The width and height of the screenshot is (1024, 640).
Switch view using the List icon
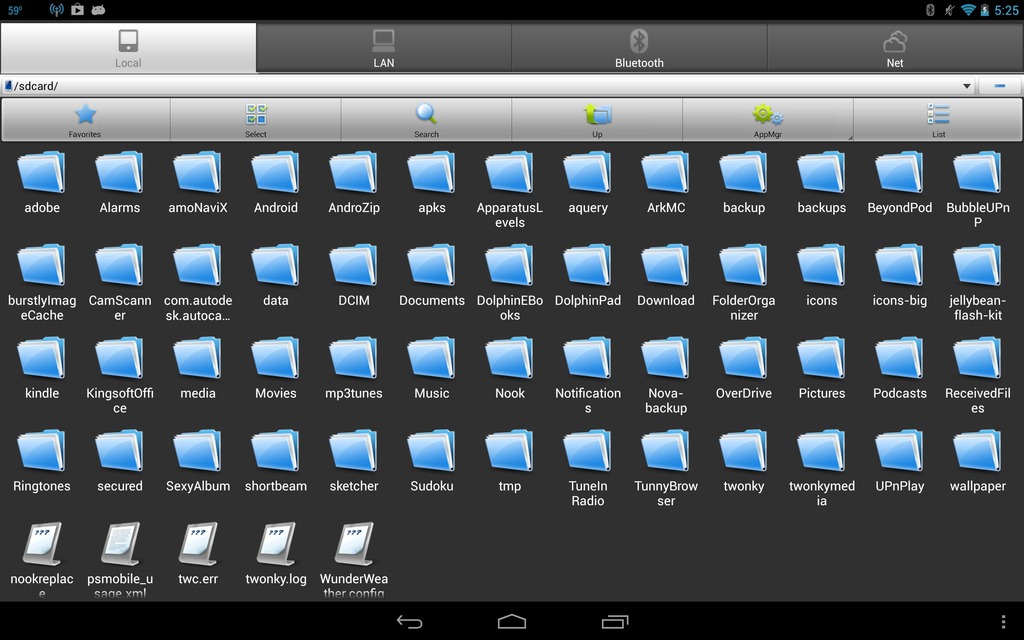pos(938,114)
